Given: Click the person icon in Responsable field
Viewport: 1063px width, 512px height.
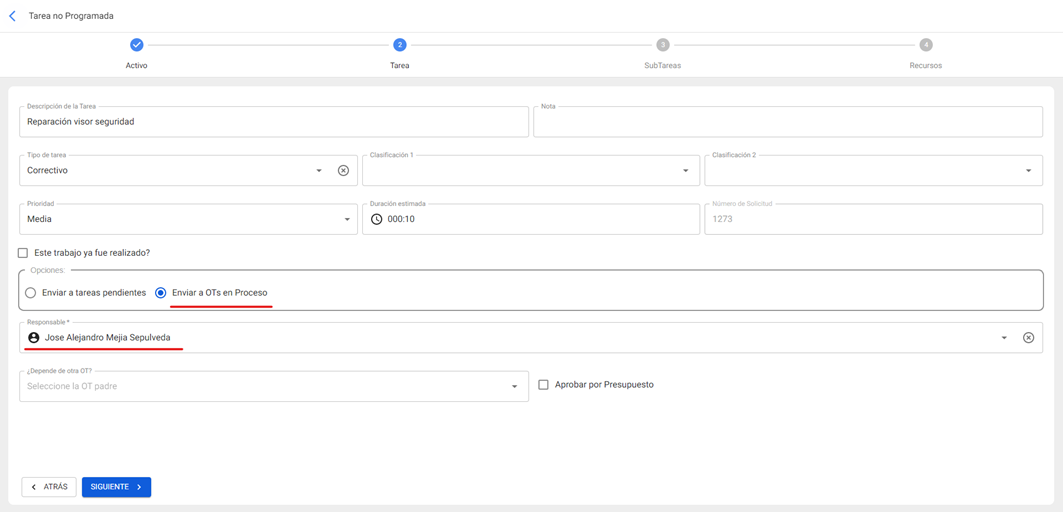Looking at the screenshot, I should pyautogui.click(x=34, y=338).
